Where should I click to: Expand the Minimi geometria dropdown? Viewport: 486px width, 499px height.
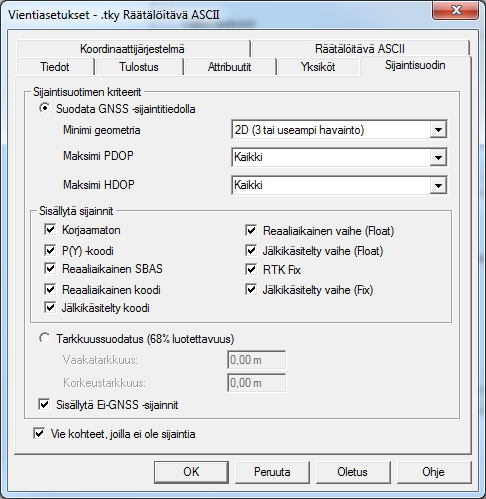(339, 130)
